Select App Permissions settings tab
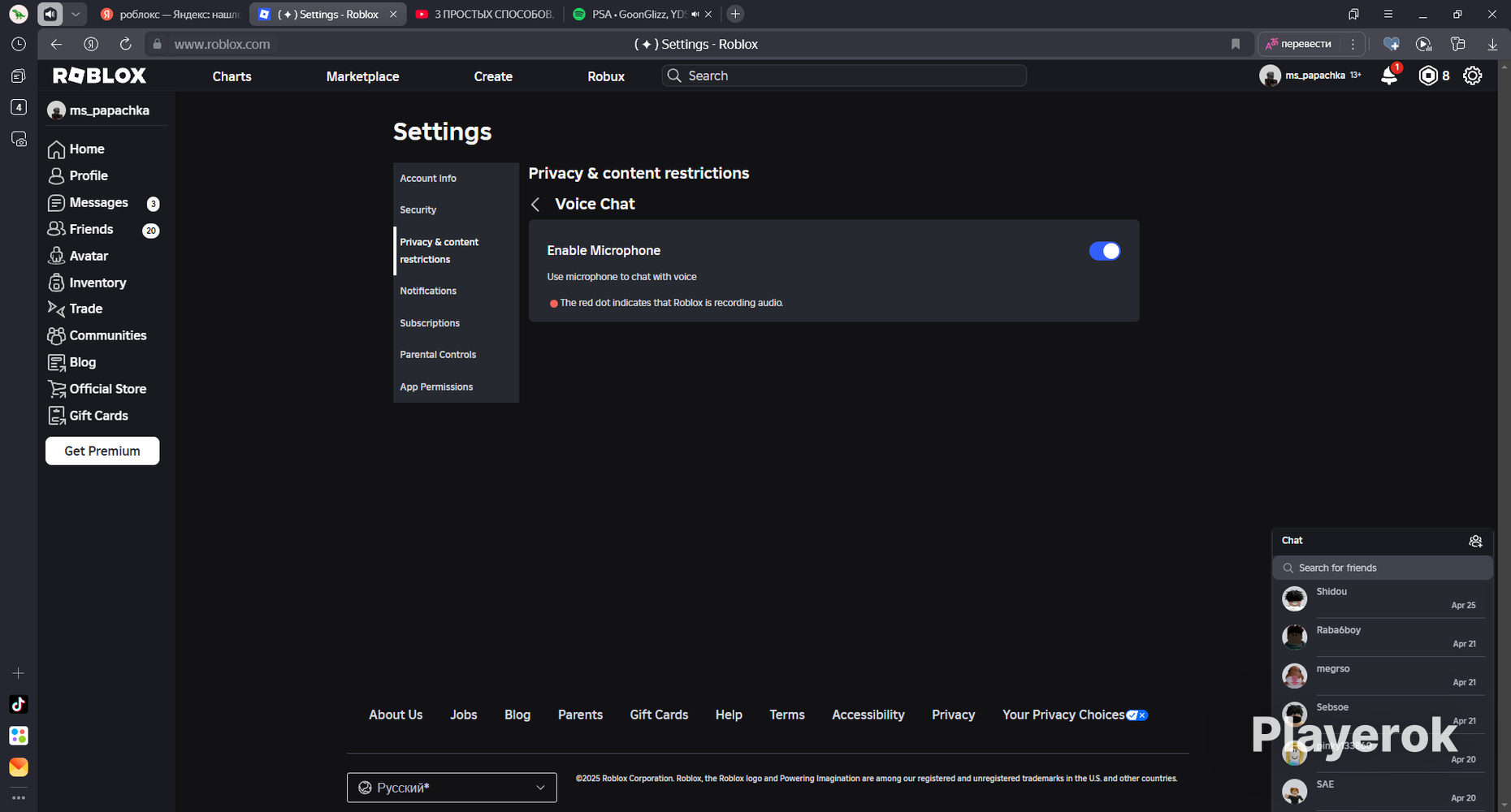 tap(456, 387)
